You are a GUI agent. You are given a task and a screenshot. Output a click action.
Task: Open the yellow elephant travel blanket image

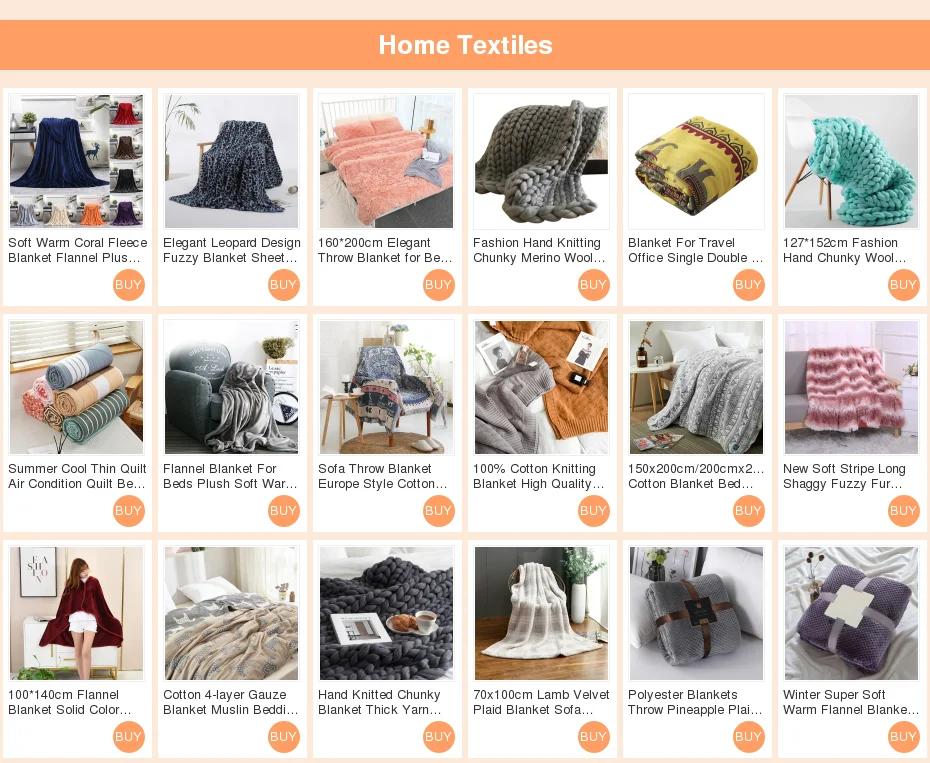coord(696,161)
